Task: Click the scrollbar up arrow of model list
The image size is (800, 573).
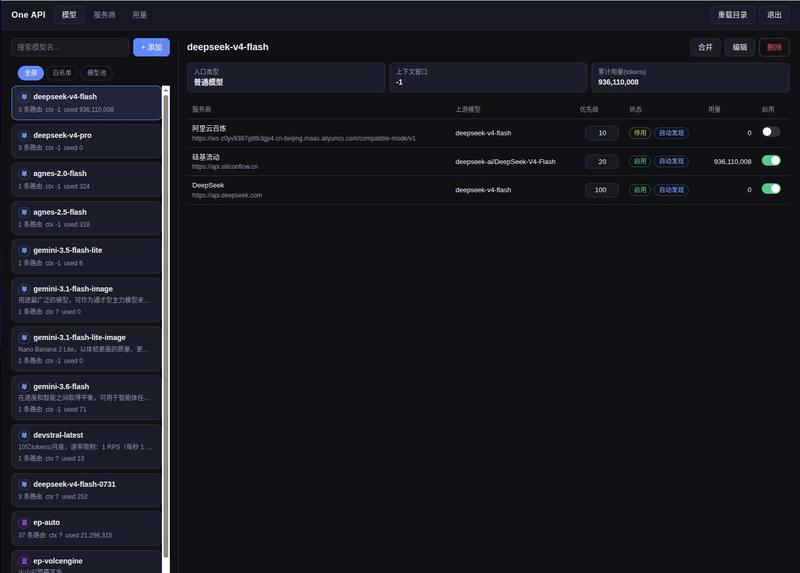Action: (166, 90)
